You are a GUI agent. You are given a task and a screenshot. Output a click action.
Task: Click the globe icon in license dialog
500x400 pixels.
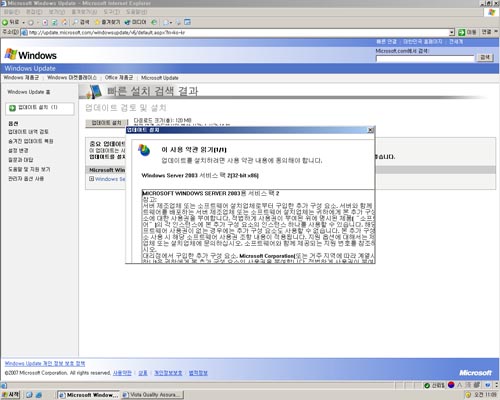pos(144,150)
